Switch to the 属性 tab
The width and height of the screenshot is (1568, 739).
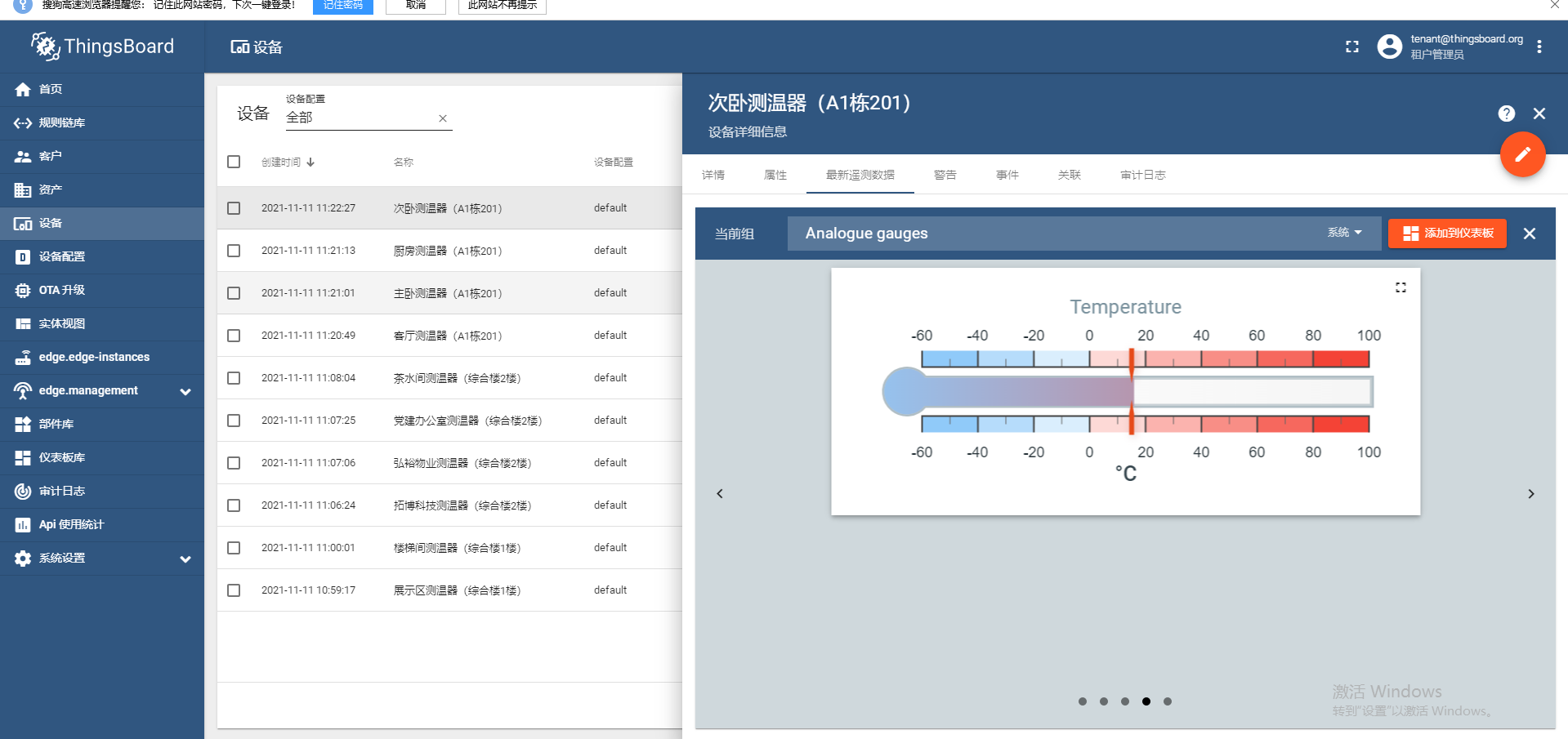[775, 175]
